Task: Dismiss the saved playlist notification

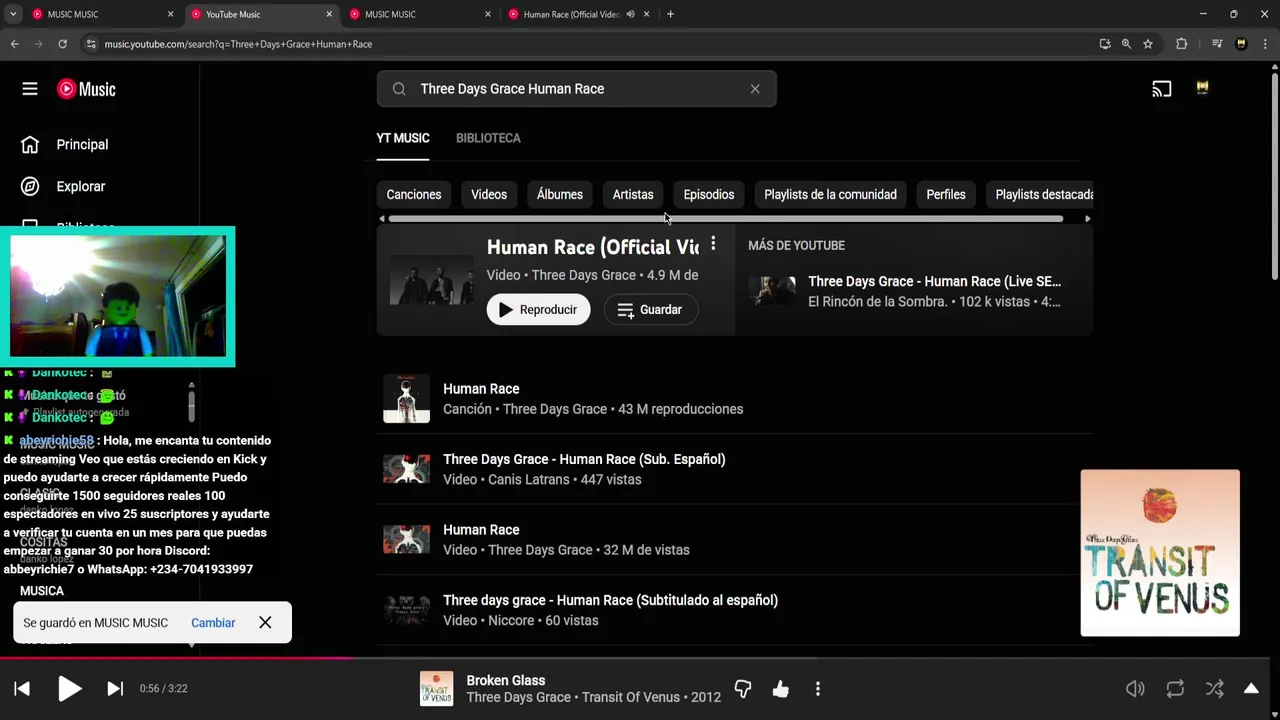Action: tap(265, 622)
